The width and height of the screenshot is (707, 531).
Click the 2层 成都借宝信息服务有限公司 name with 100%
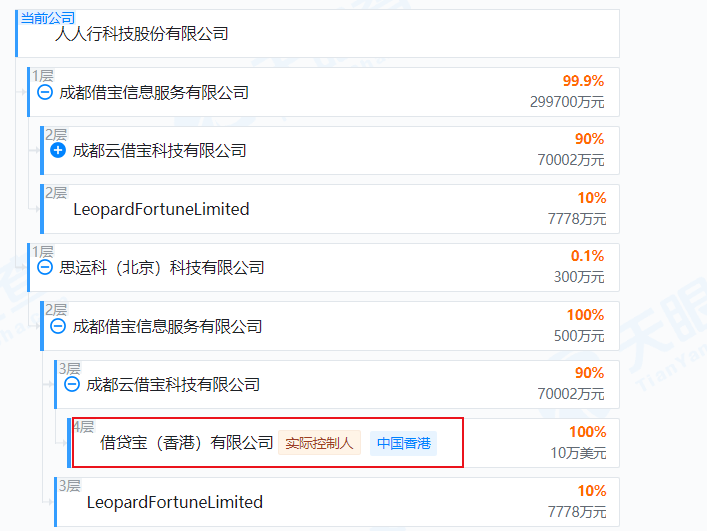click(x=167, y=326)
